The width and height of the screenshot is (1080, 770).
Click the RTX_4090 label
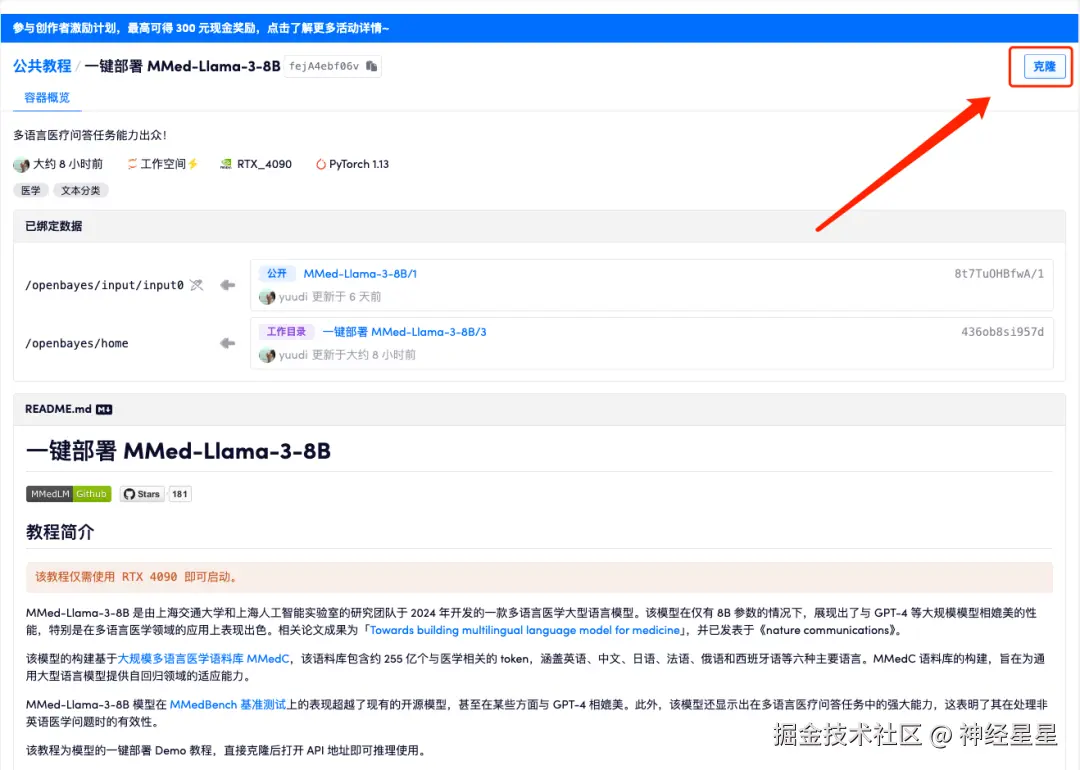[x=264, y=164]
